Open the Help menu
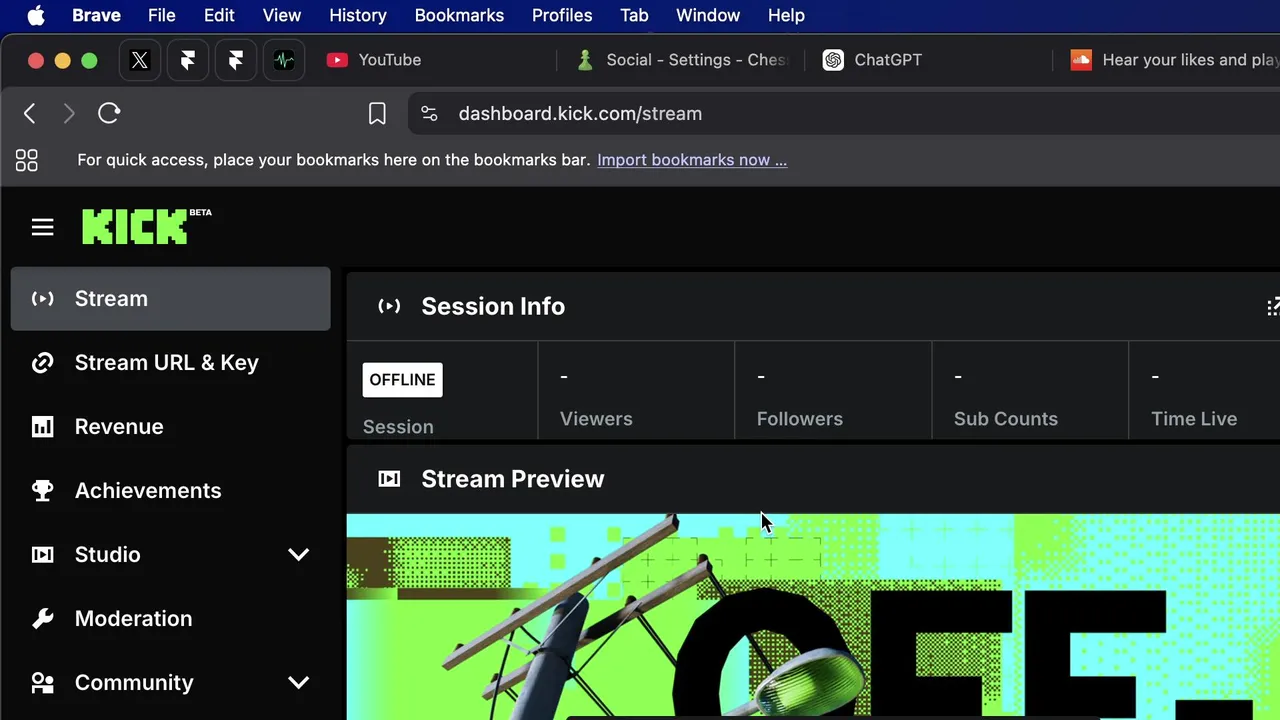 point(786,15)
